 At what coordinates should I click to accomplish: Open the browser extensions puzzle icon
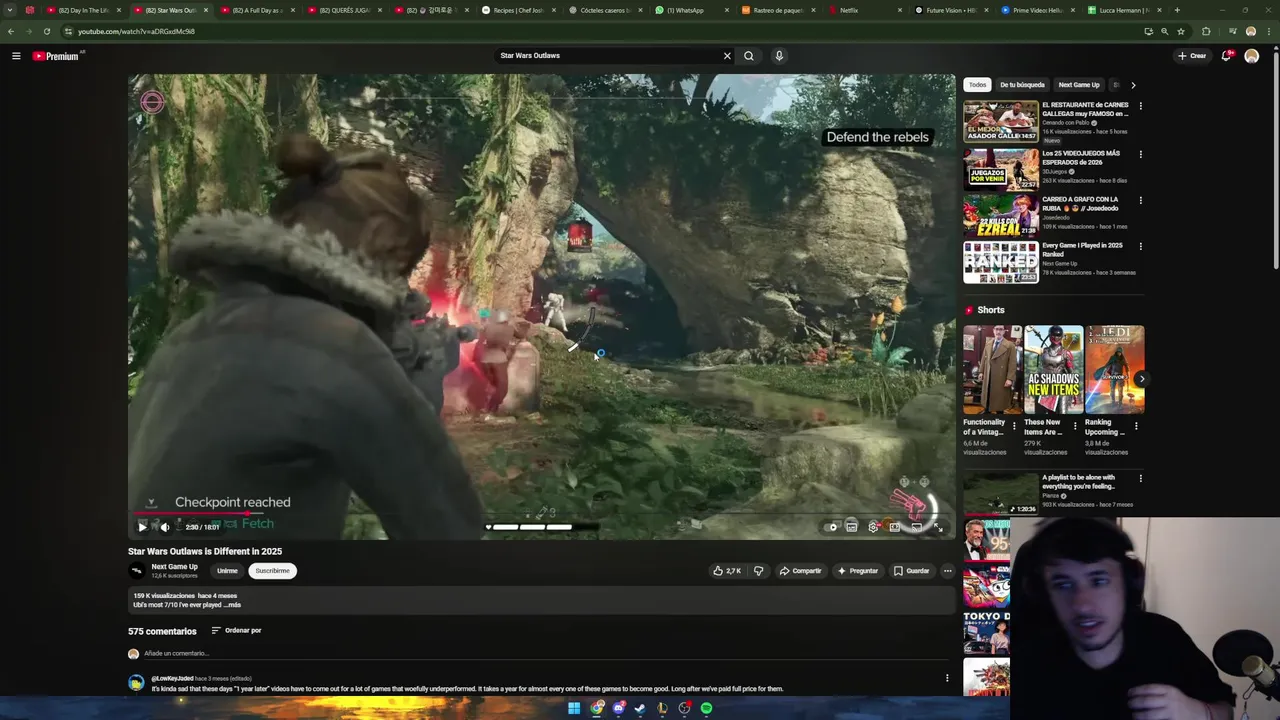(1206, 31)
